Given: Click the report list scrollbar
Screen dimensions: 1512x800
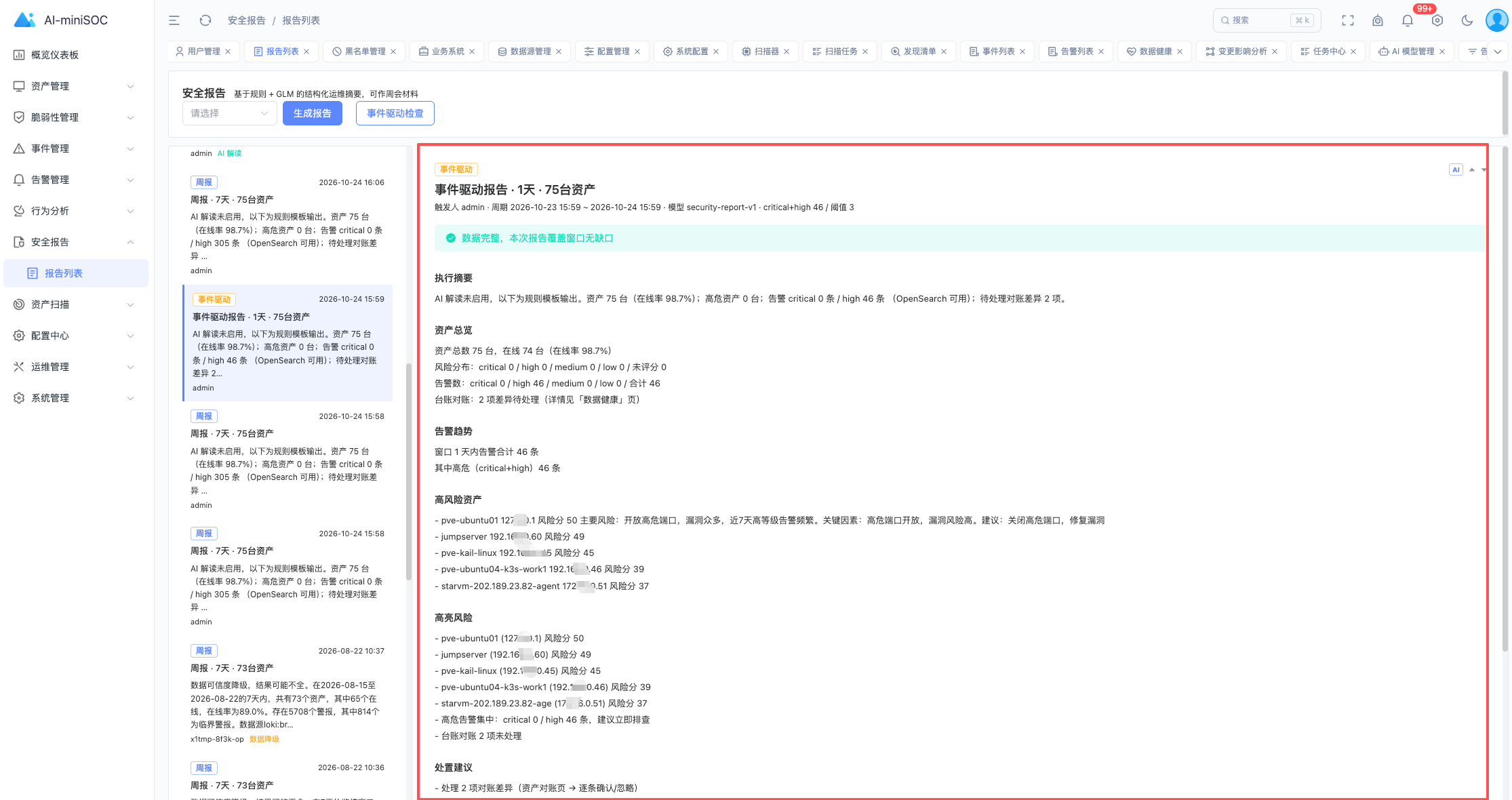Looking at the screenshot, I should (x=409, y=473).
